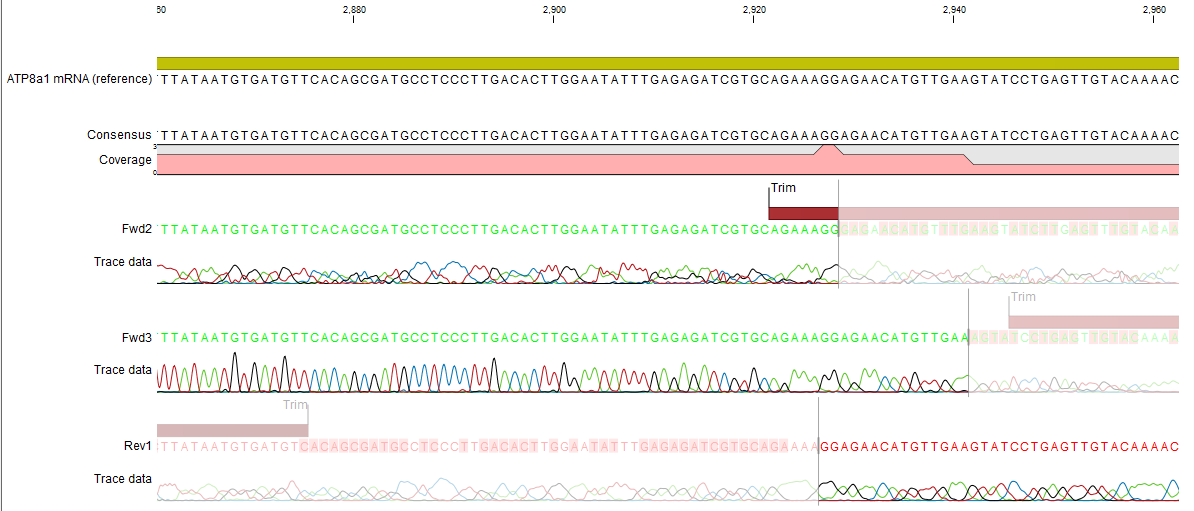This screenshot has height=511, width=1194.
Task: Select the Rev1 sequence name
Action: point(136,445)
